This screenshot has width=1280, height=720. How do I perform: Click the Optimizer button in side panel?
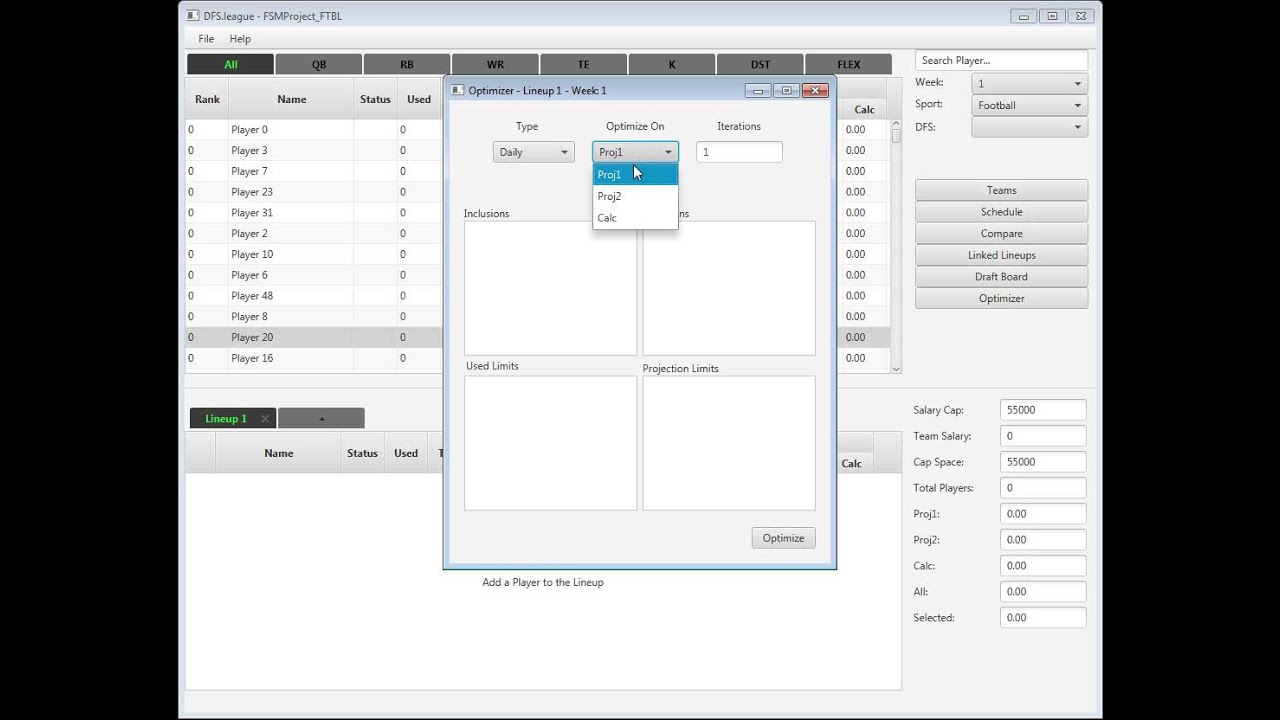pyautogui.click(x=1001, y=298)
